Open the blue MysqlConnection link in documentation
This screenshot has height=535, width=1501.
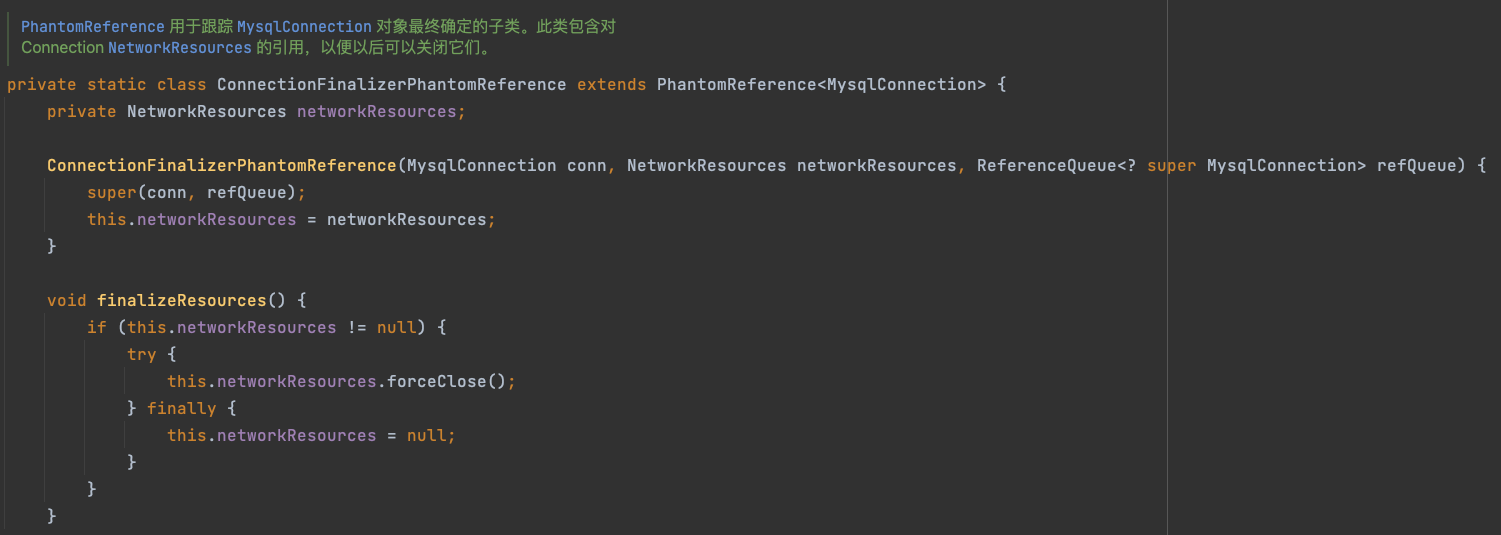pyautogui.click(x=304, y=27)
